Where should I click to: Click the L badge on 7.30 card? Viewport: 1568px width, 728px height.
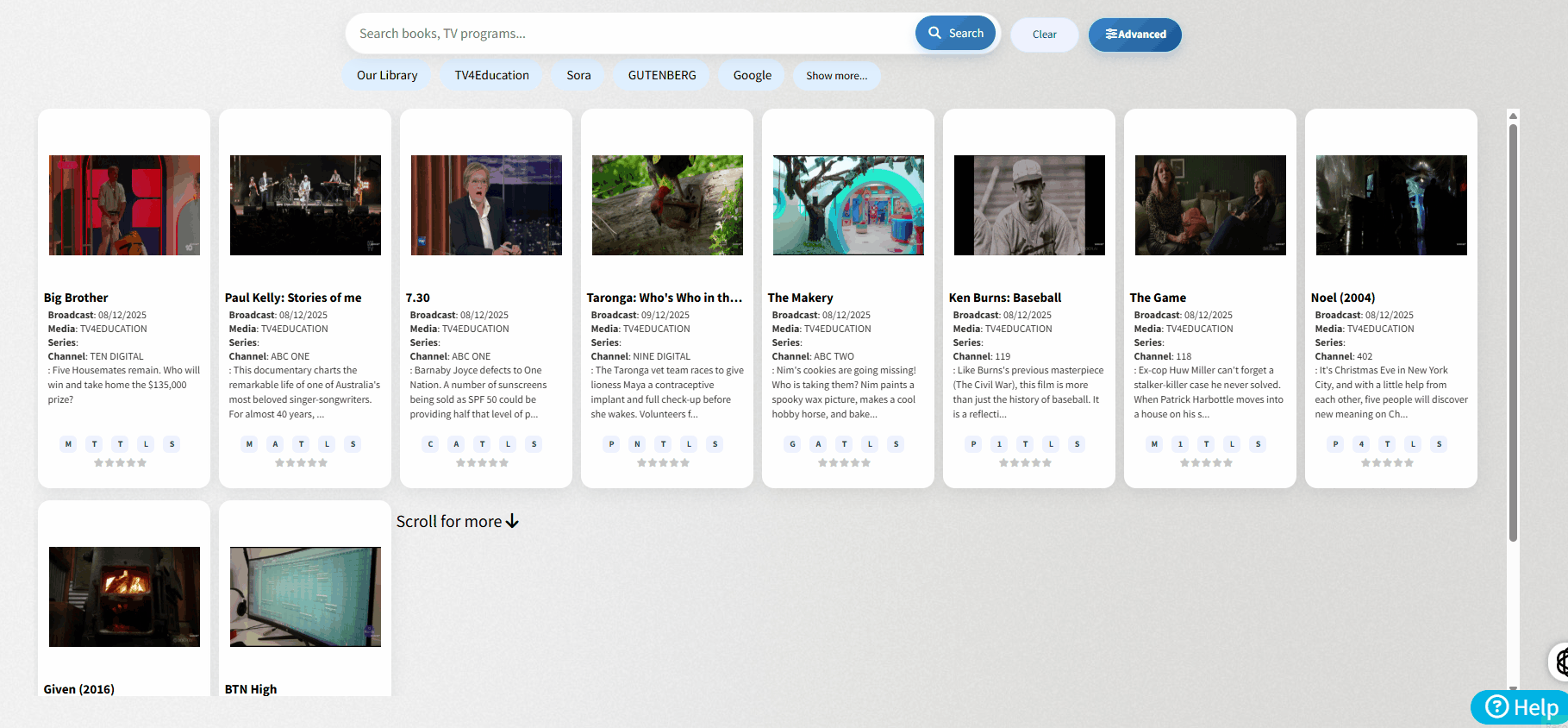[x=508, y=444]
